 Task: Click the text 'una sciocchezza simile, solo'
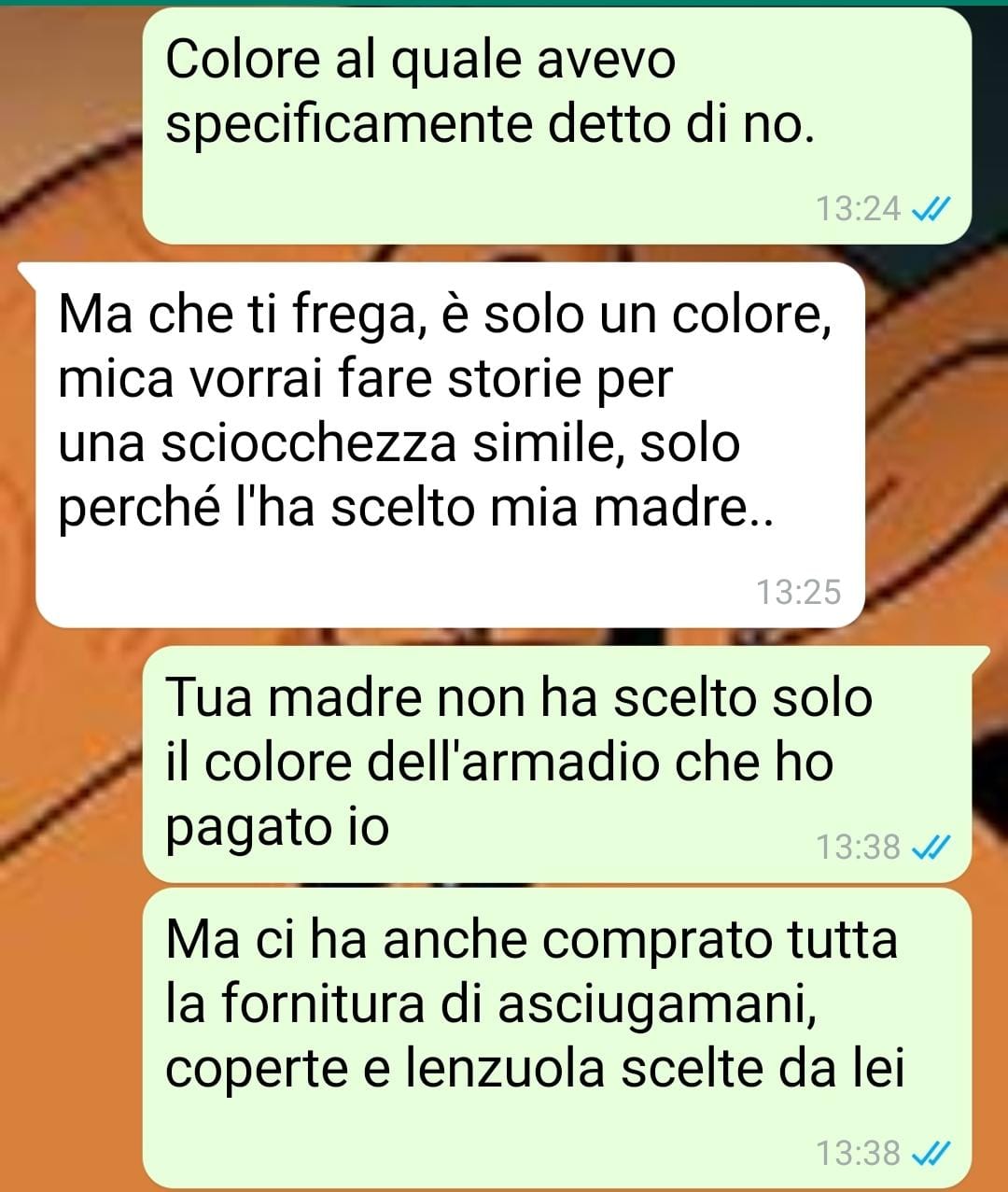(x=399, y=444)
